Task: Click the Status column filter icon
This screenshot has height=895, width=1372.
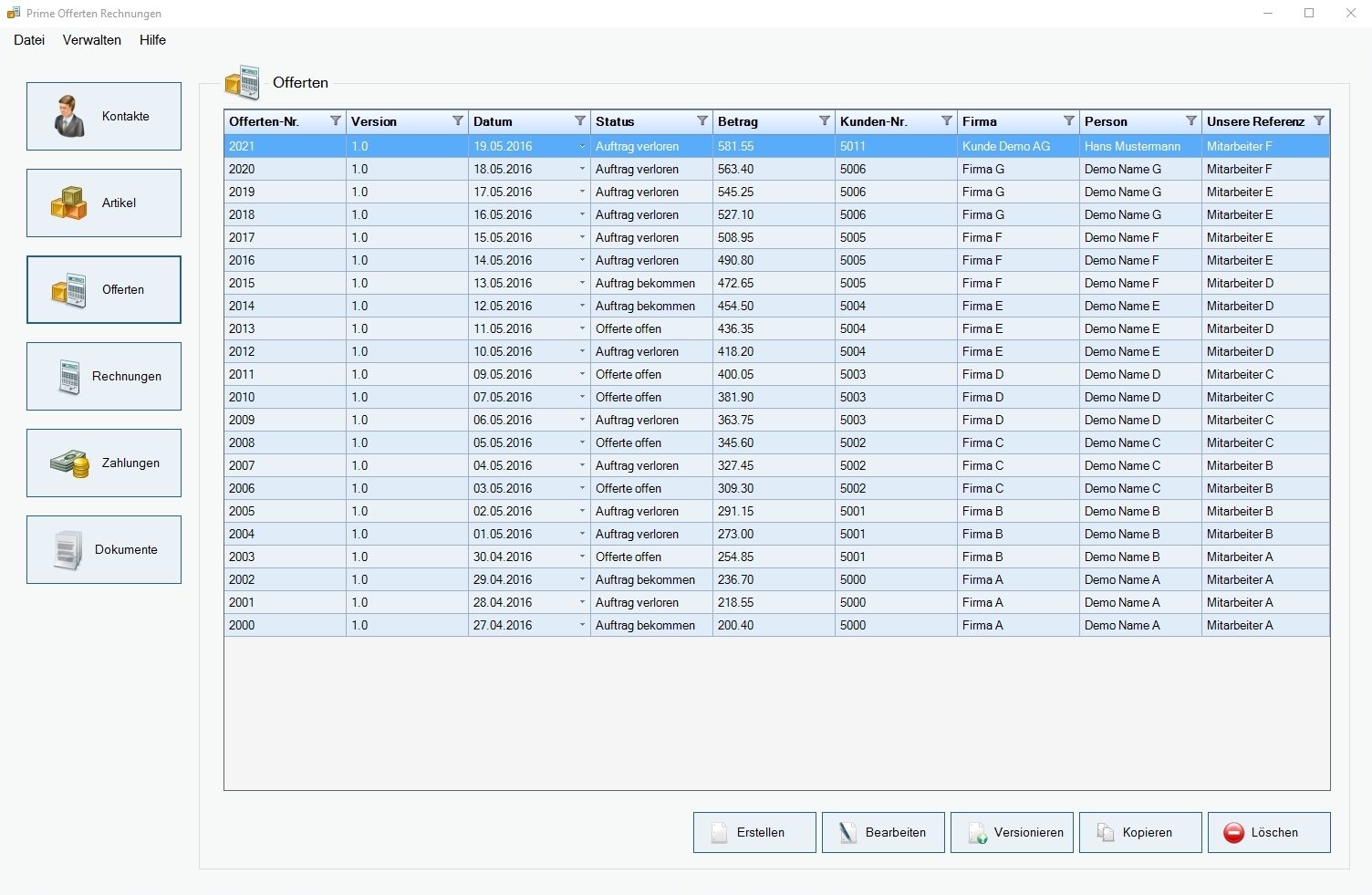Action: 702,121
